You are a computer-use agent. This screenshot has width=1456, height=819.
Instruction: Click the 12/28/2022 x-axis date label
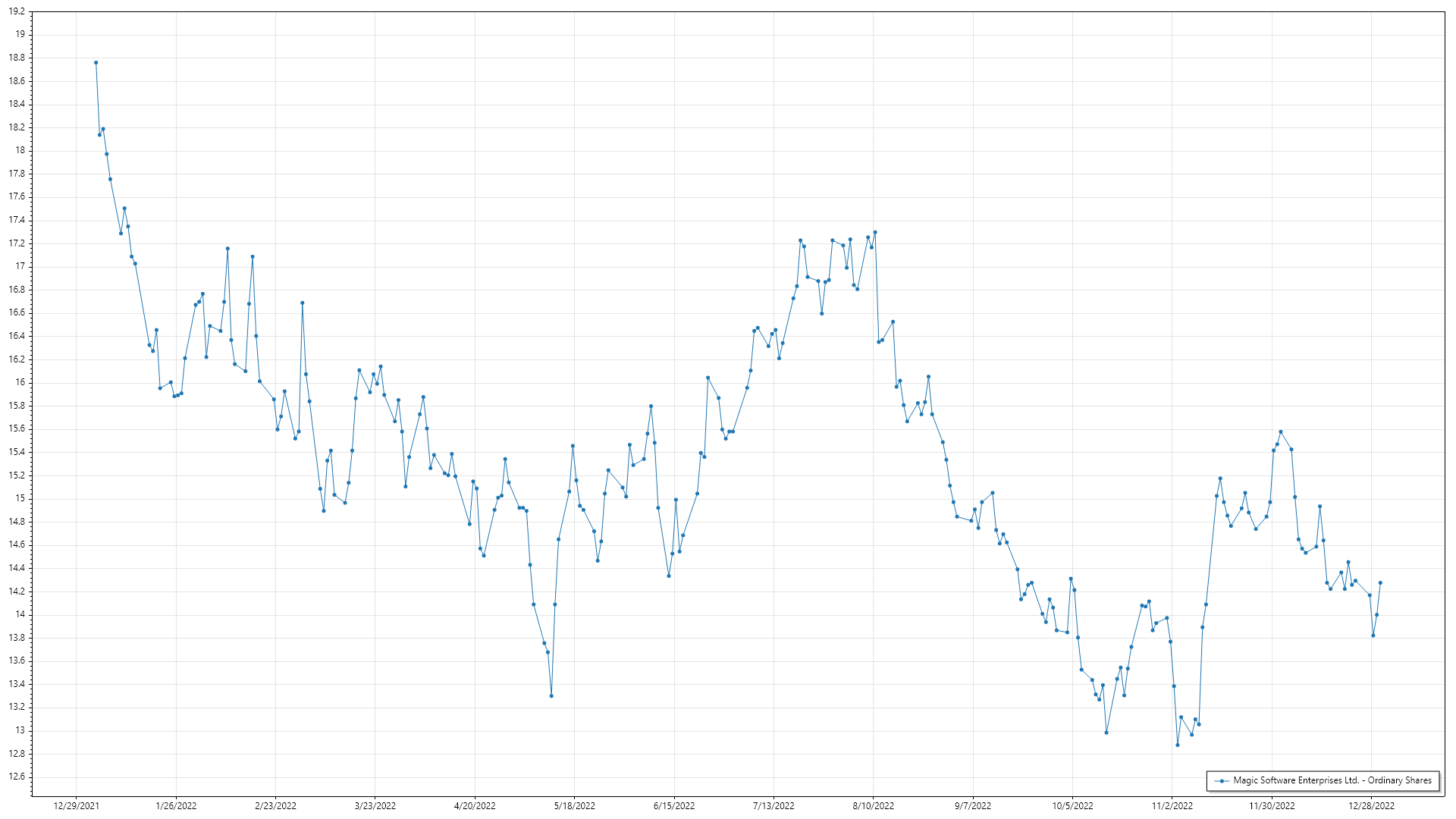click(1371, 806)
